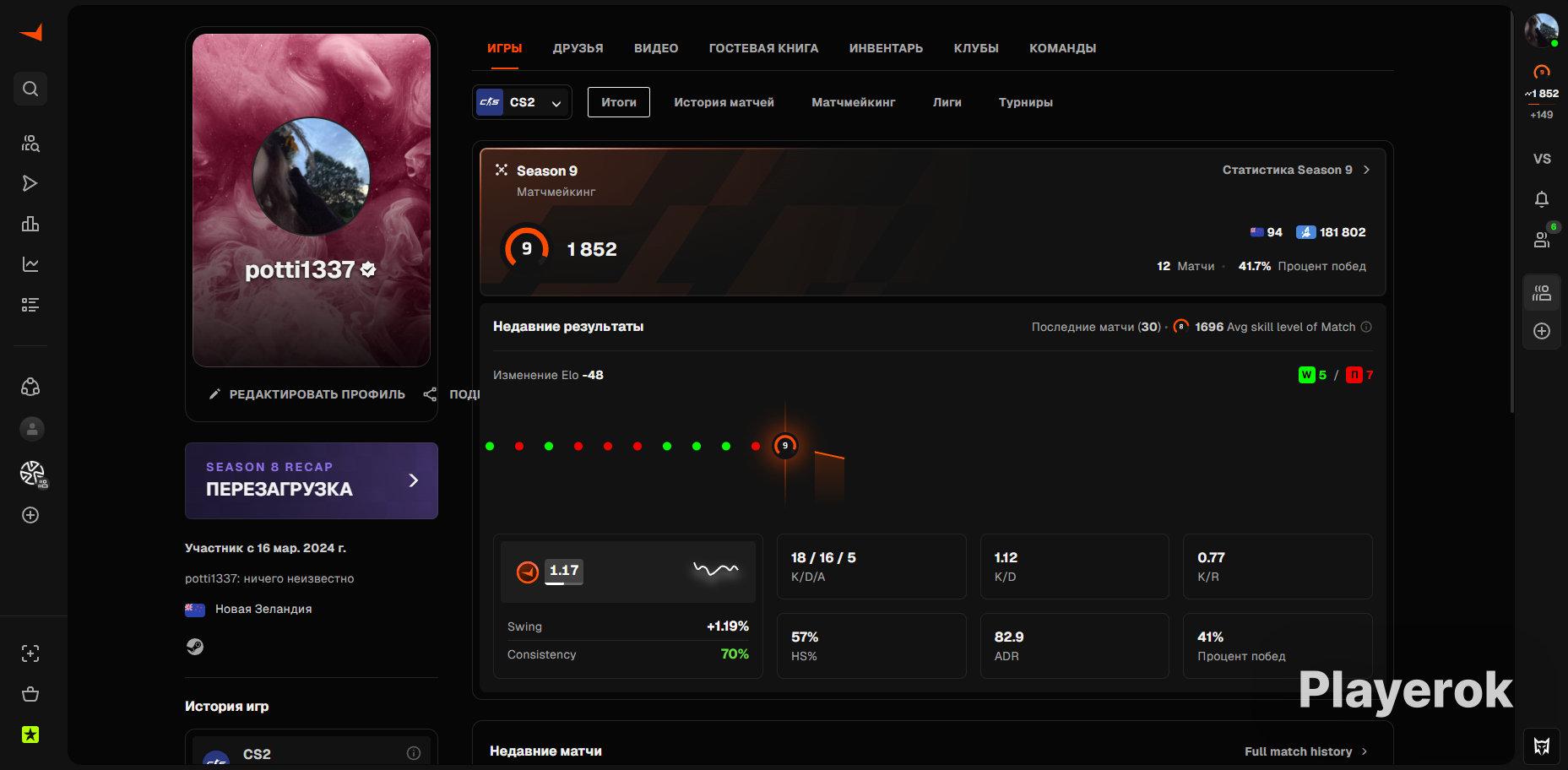Open the notifications bell
The image size is (1568, 770).
(1542, 199)
